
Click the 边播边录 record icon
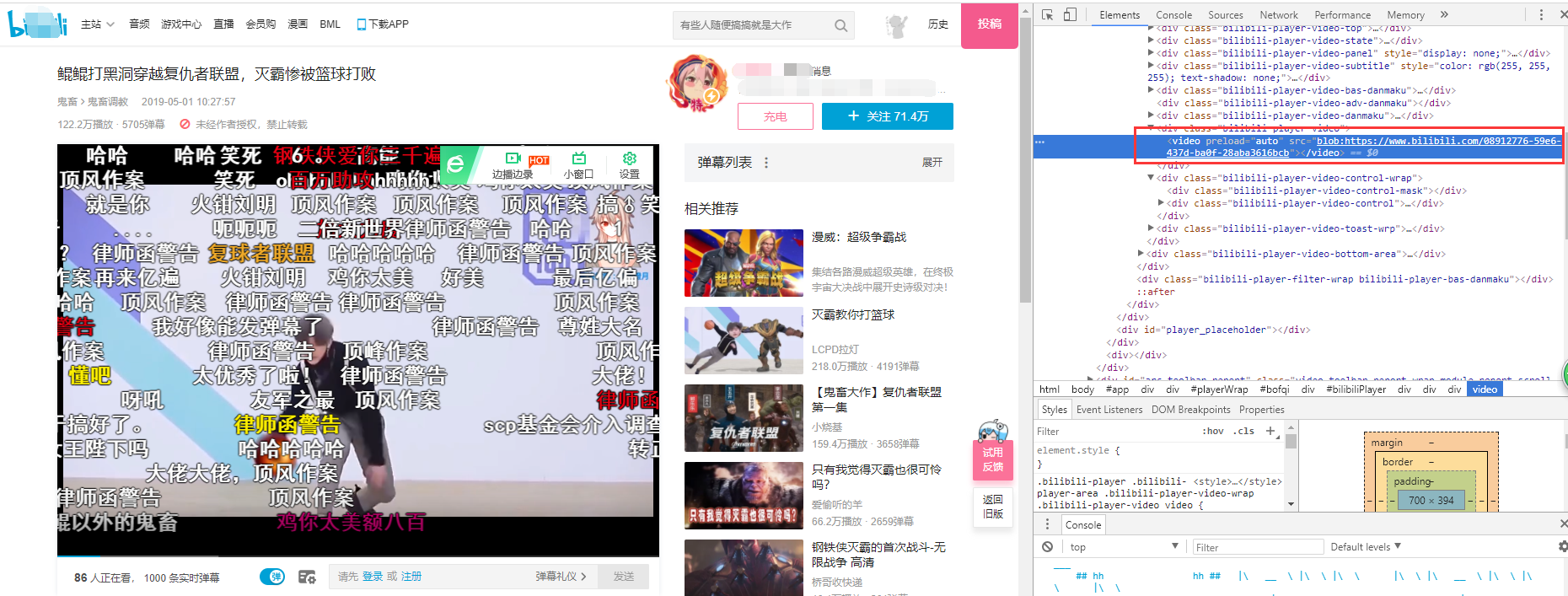pos(513,158)
